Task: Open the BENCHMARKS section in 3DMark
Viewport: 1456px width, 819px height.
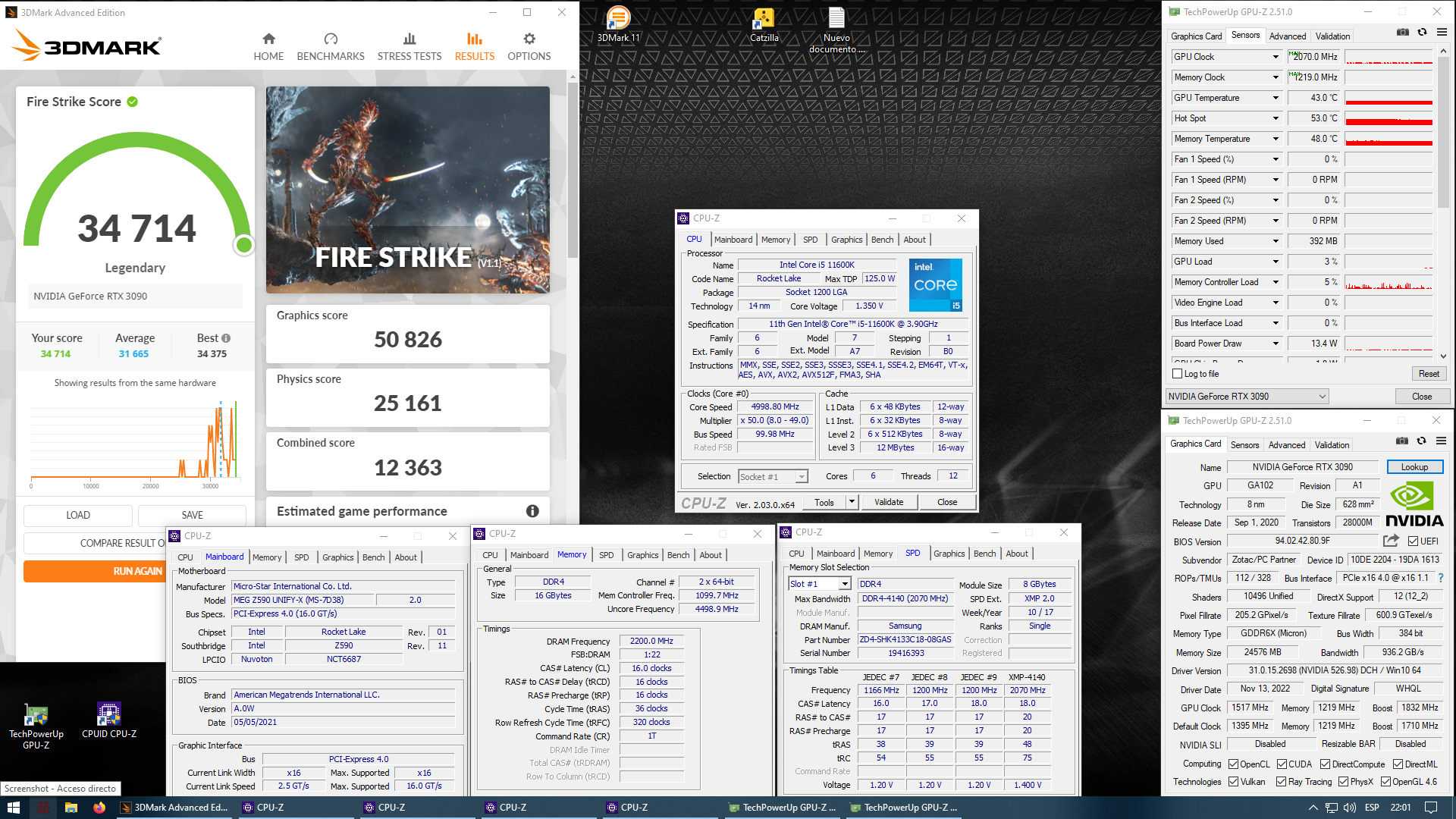Action: pos(331,47)
